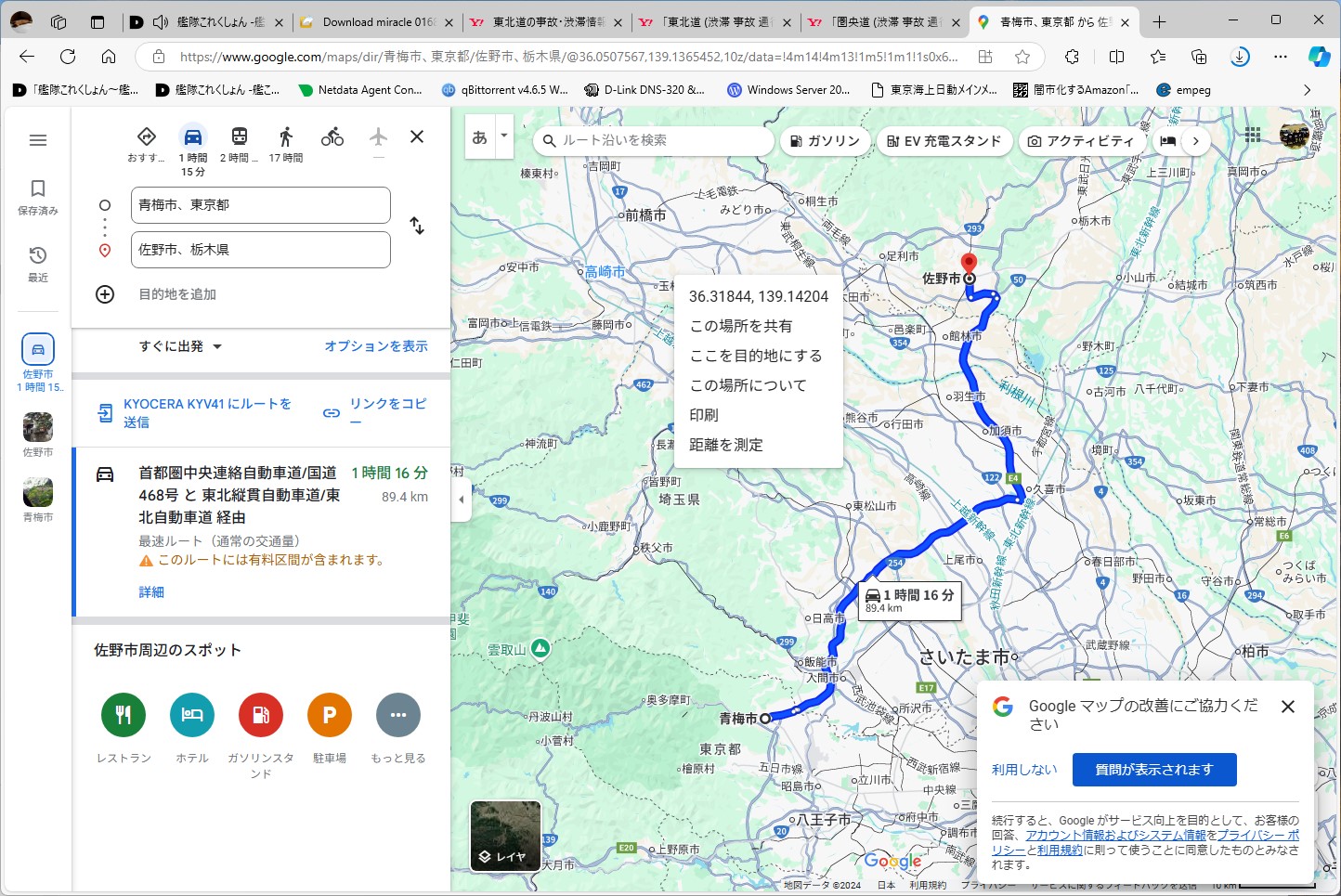The height and width of the screenshot is (896, 1341).
Task: Add a destination with the plus icon
Action: pos(105,294)
